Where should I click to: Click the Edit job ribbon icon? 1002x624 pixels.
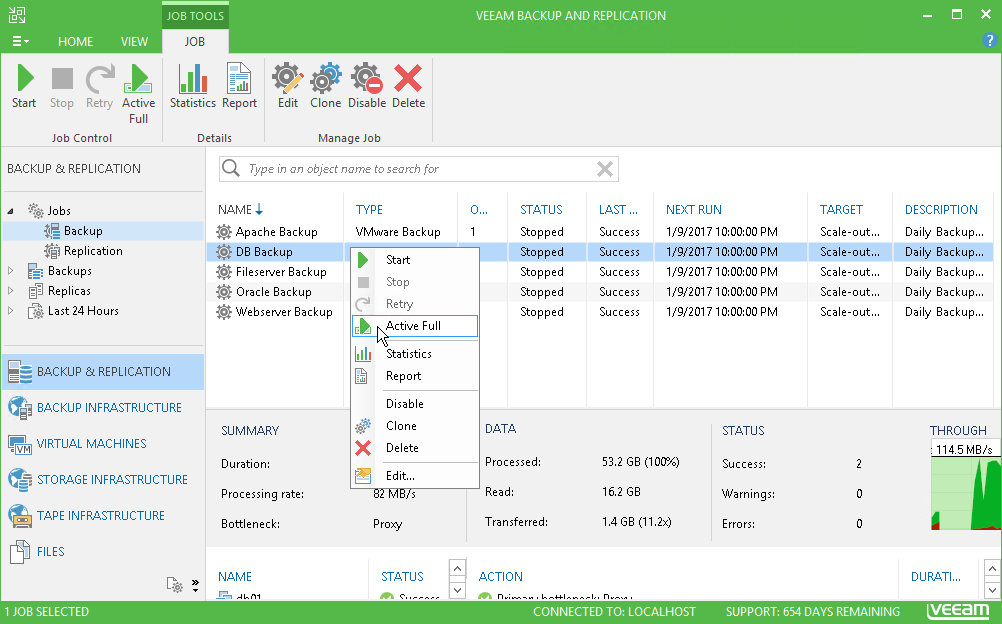coord(288,86)
